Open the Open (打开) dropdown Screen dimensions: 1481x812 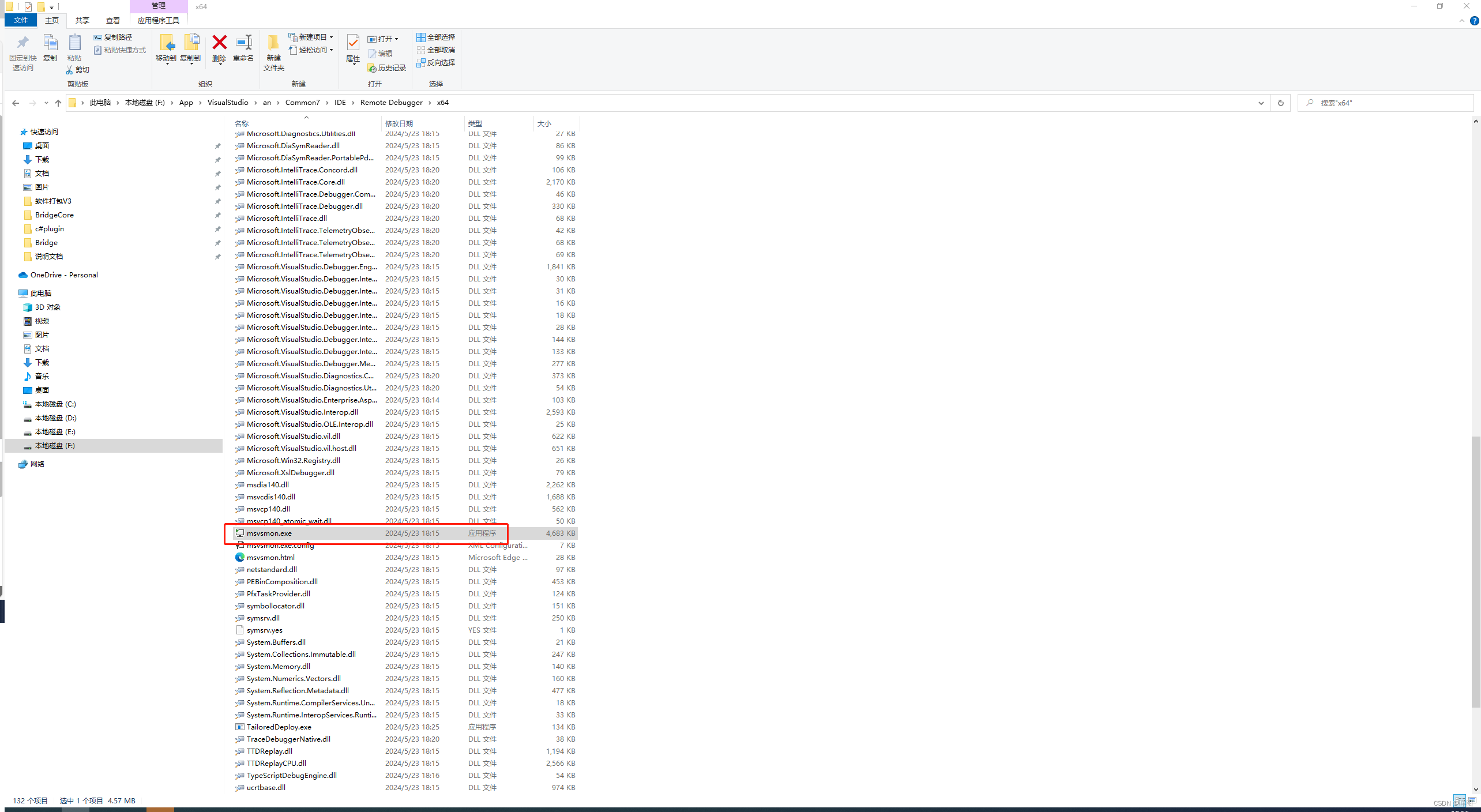(x=383, y=39)
